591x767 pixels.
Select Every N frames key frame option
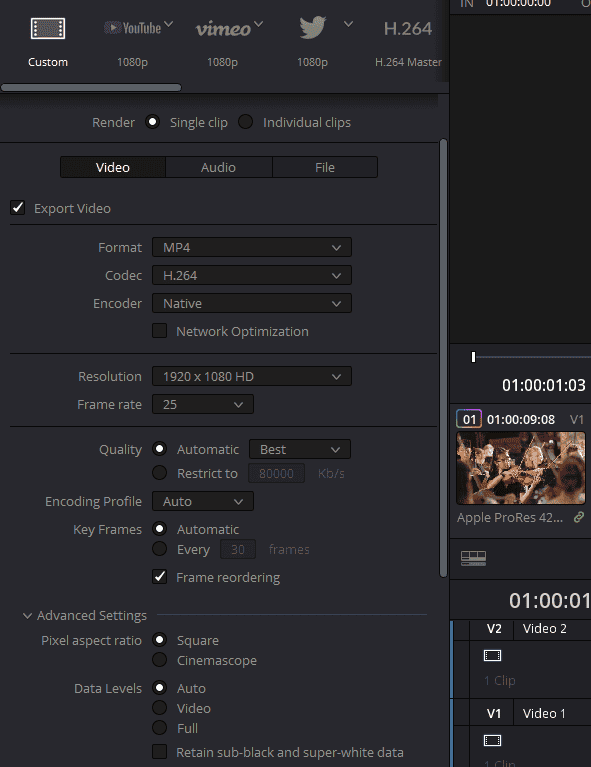coord(159,549)
